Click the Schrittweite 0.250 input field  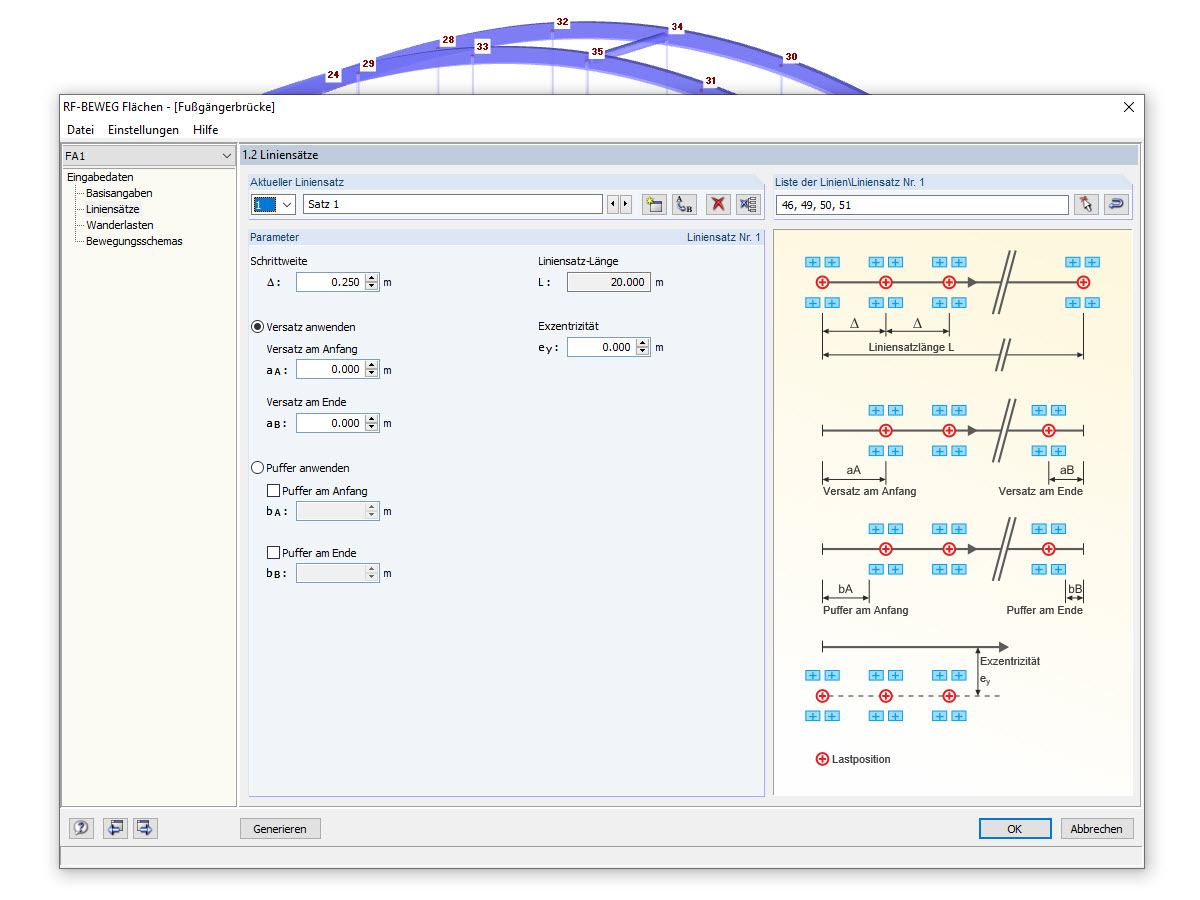[x=331, y=282]
